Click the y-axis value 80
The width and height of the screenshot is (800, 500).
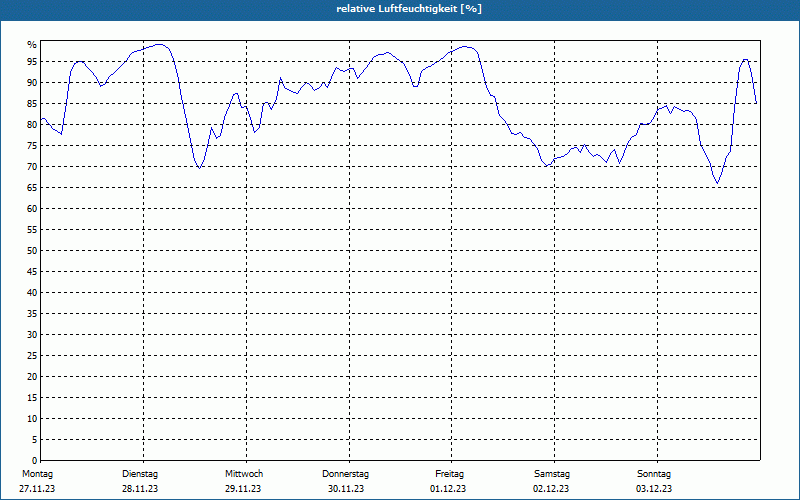point(32,124)
